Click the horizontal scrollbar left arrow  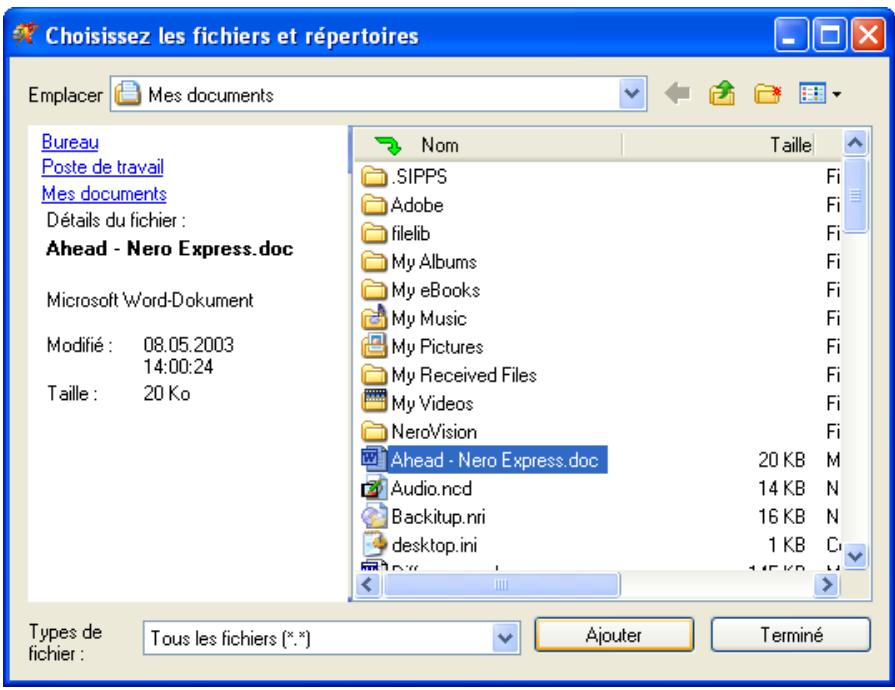tap(368, 584)
